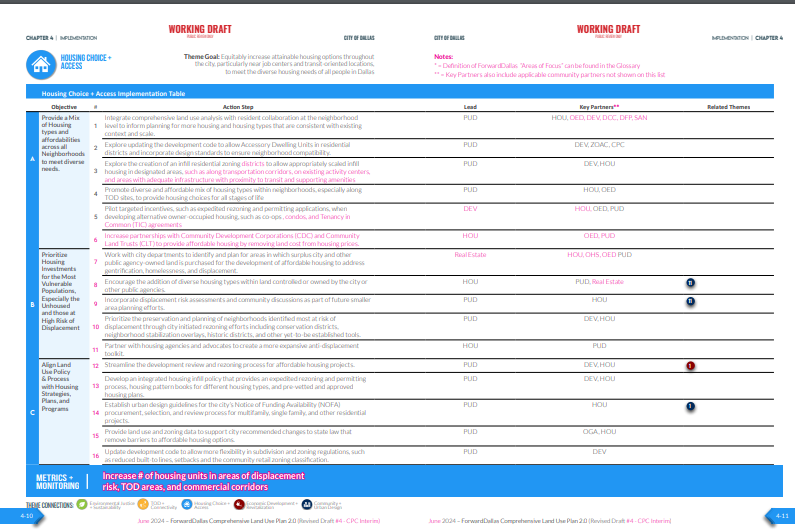Click the blue house icon beside Housing Choice + Access

click(x=41, y=65)
